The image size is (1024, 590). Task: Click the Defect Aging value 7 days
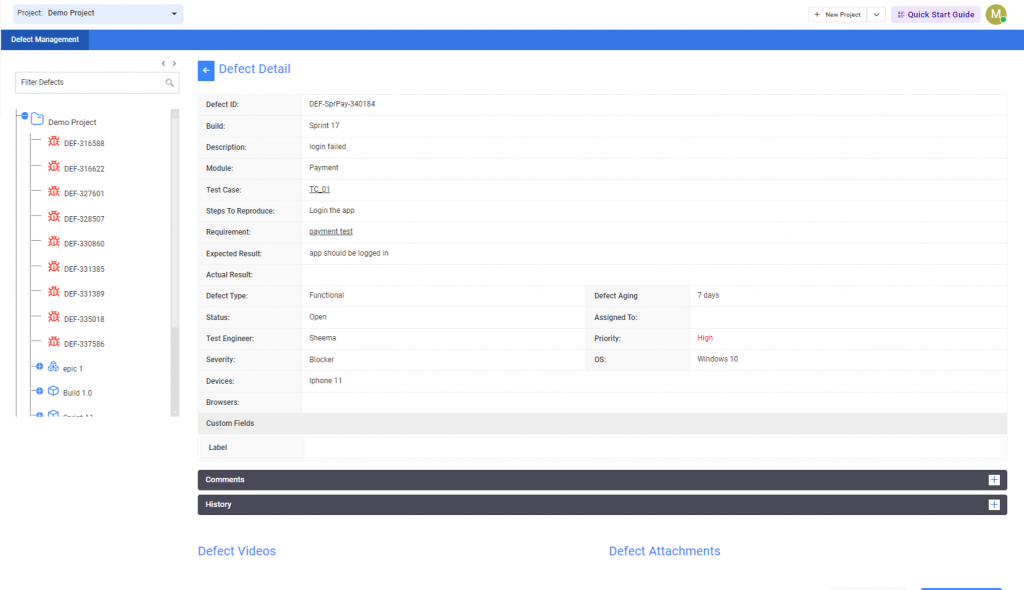[x=708, y=295]
